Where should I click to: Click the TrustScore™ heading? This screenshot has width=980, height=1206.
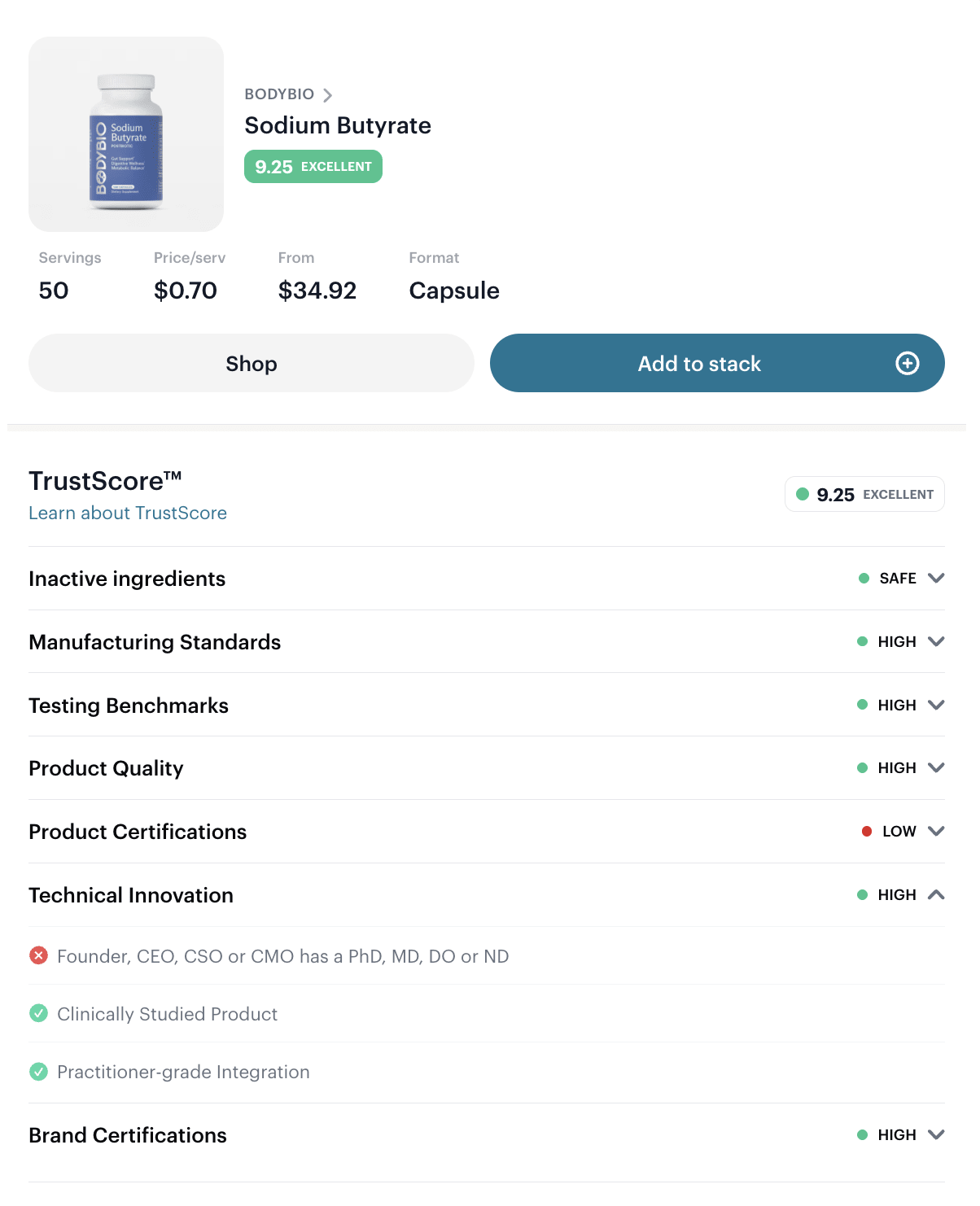click(x=105, y=481)
